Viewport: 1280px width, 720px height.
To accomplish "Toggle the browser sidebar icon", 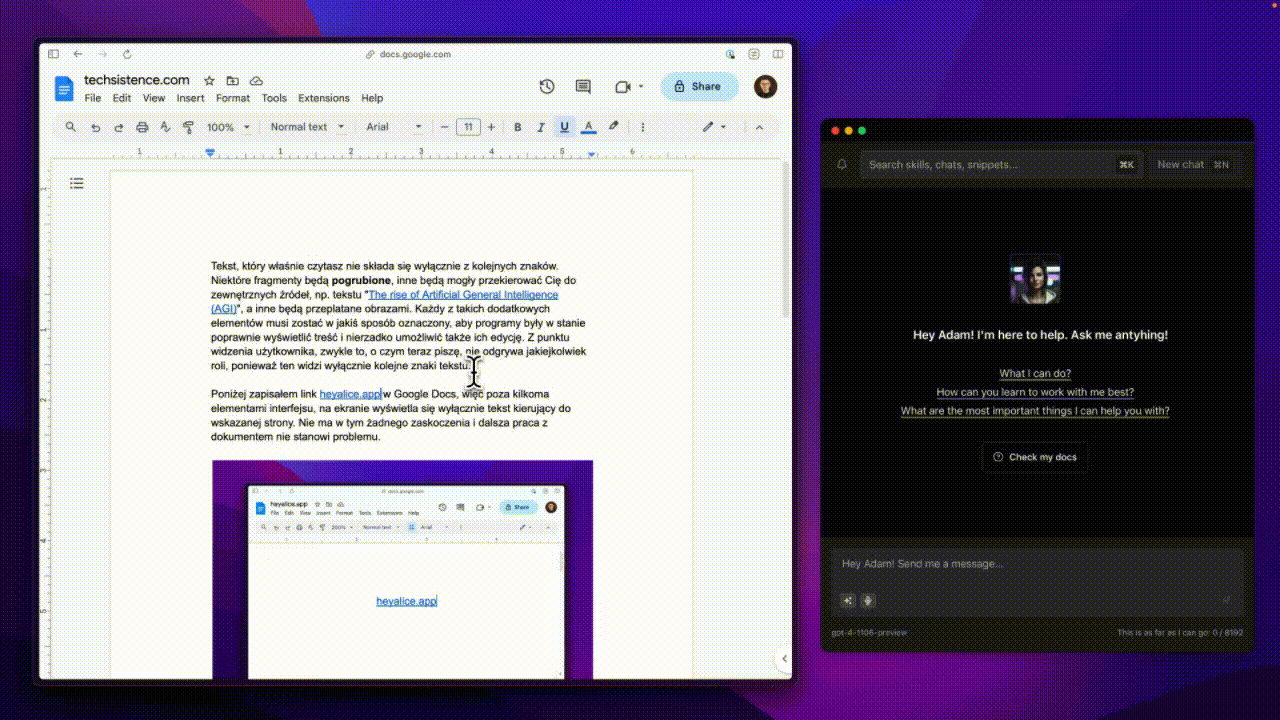I will (x=53, y=54).
